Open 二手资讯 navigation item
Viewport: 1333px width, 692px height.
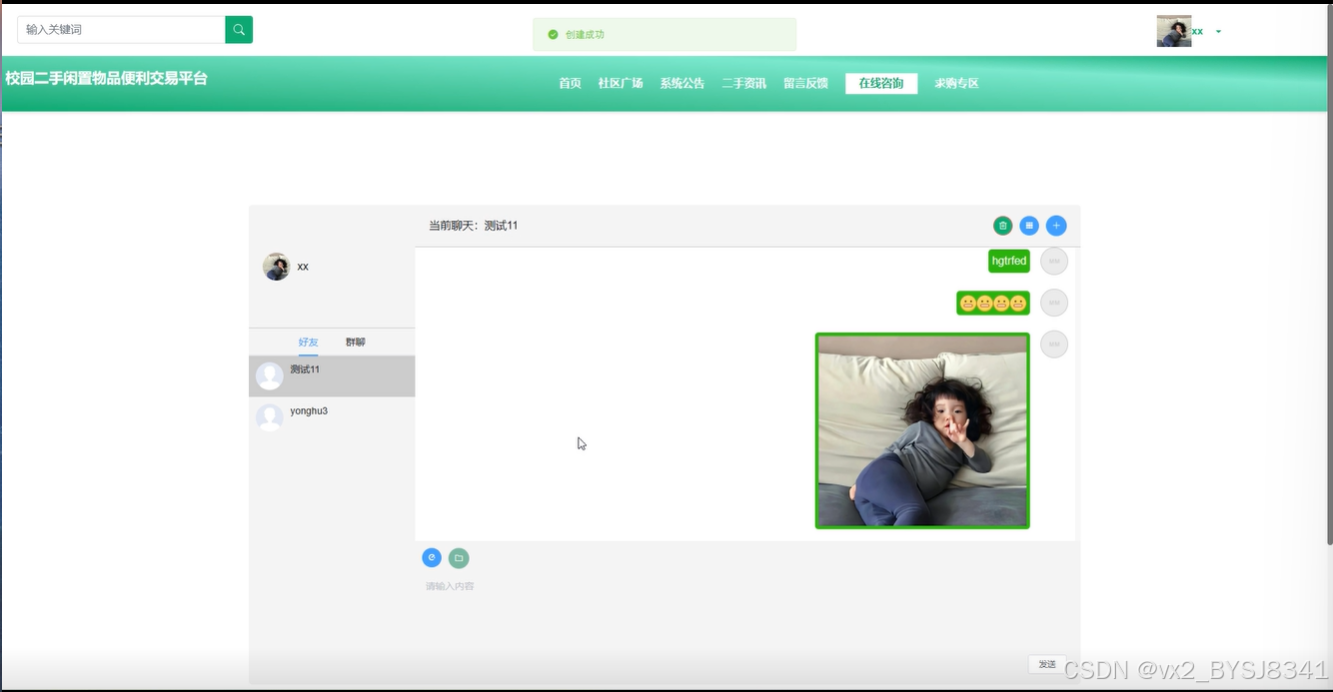coord(744,84)
